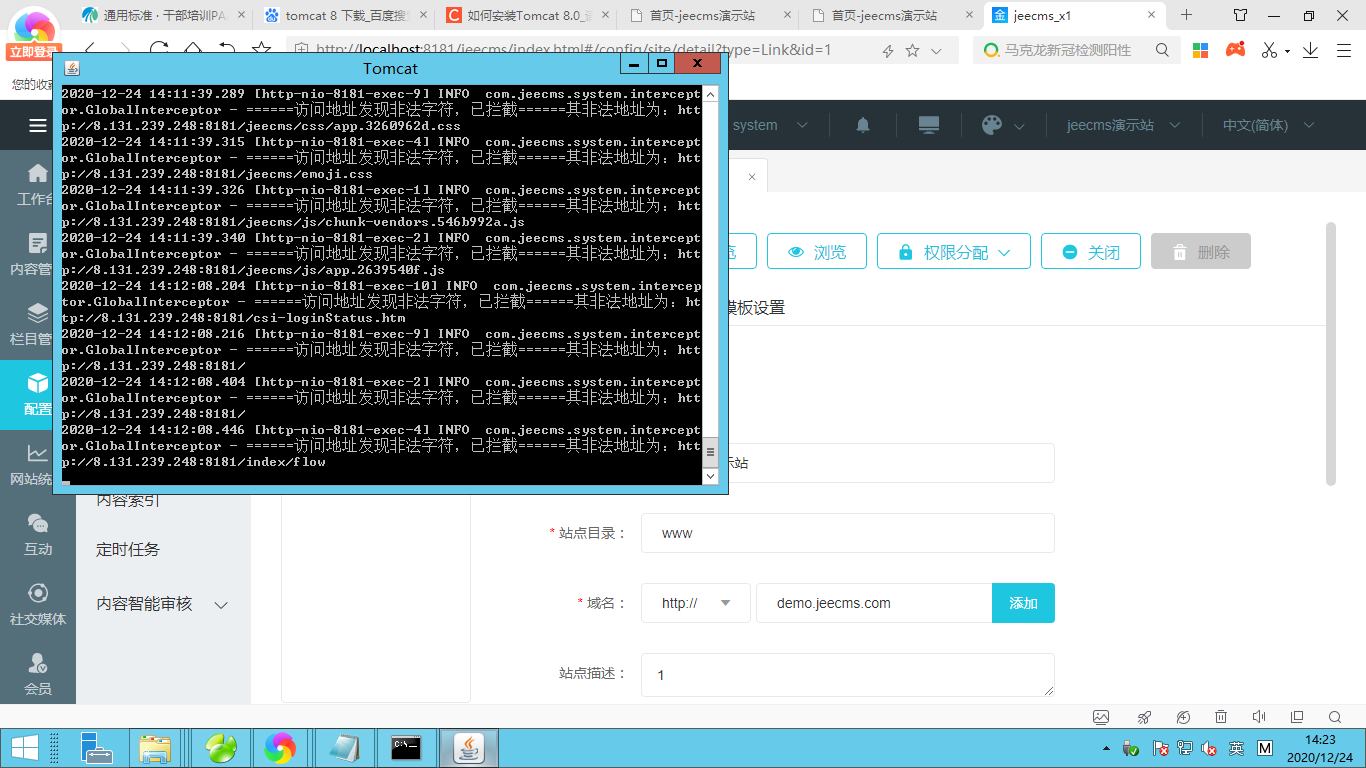Select the 配置 cube sidebar item

pyautogui.click(x=38, y=395)
